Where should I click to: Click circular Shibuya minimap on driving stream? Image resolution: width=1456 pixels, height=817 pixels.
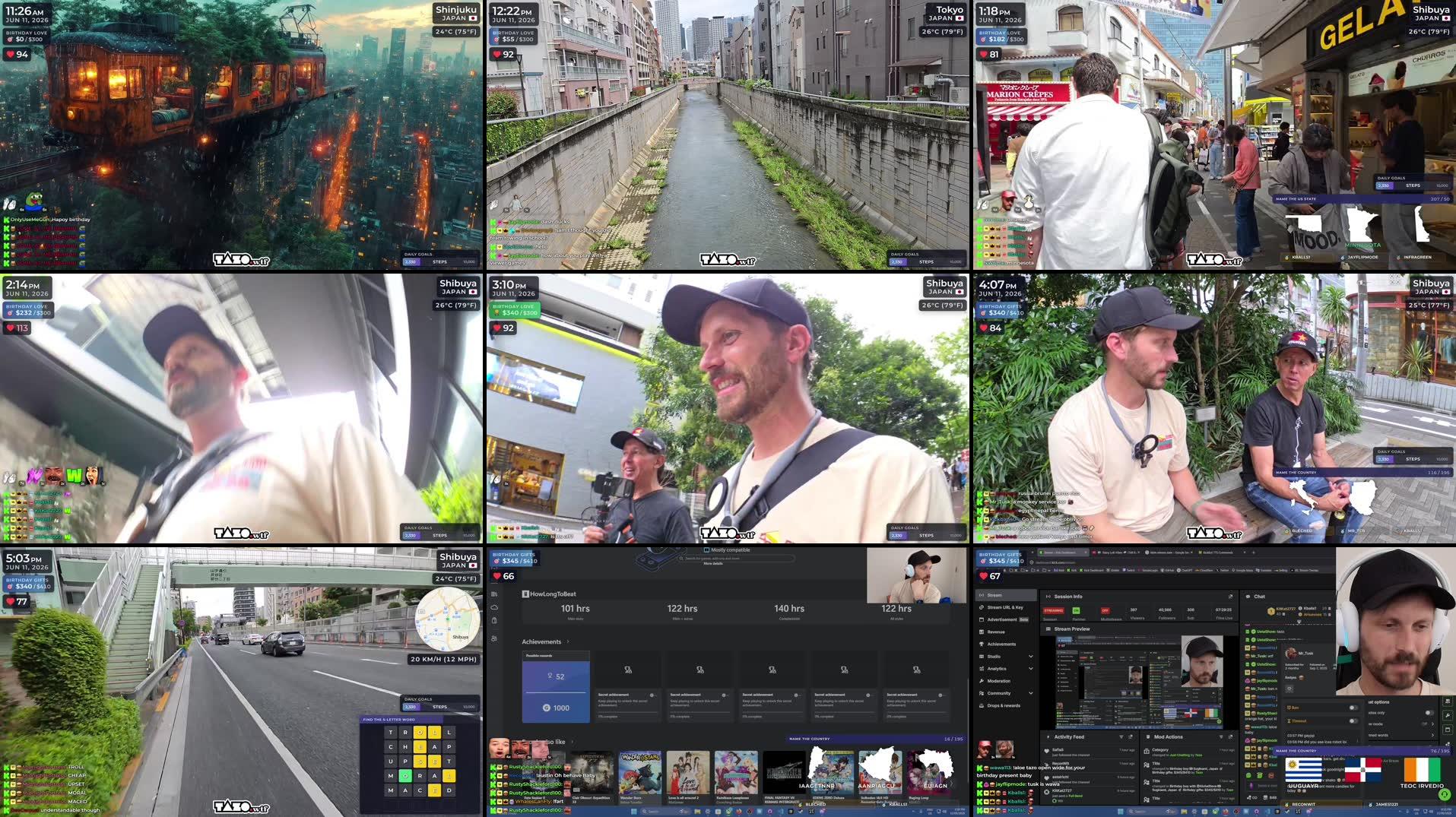pos(447,619)
